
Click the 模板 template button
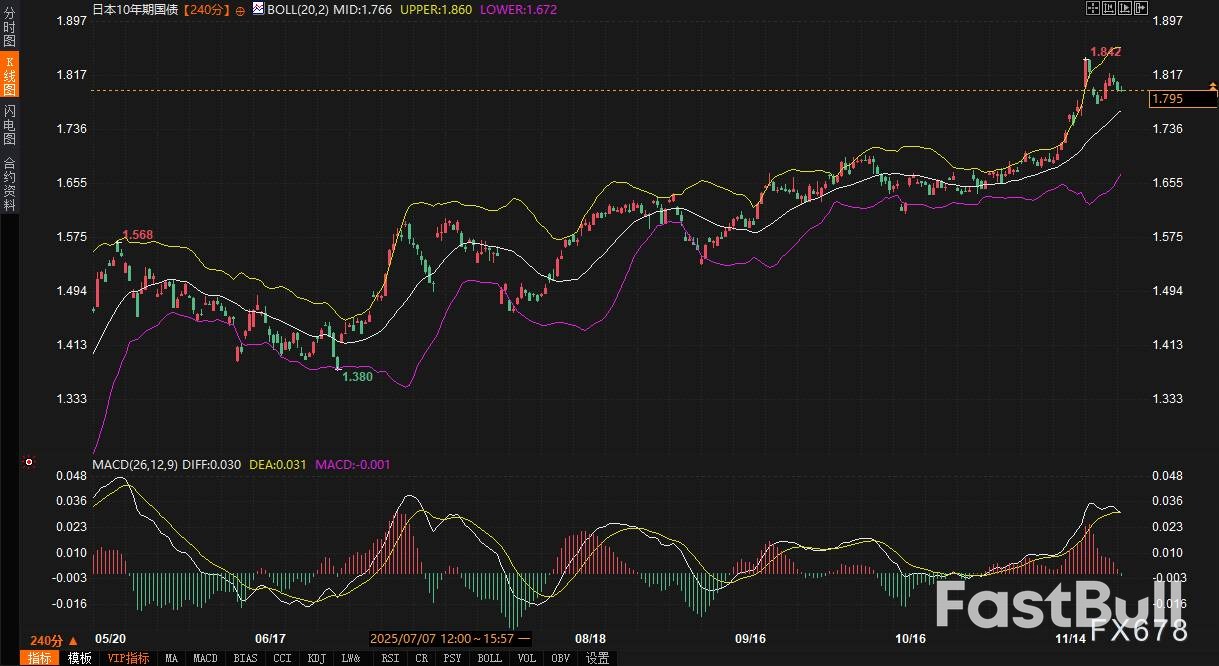(79, 658)
